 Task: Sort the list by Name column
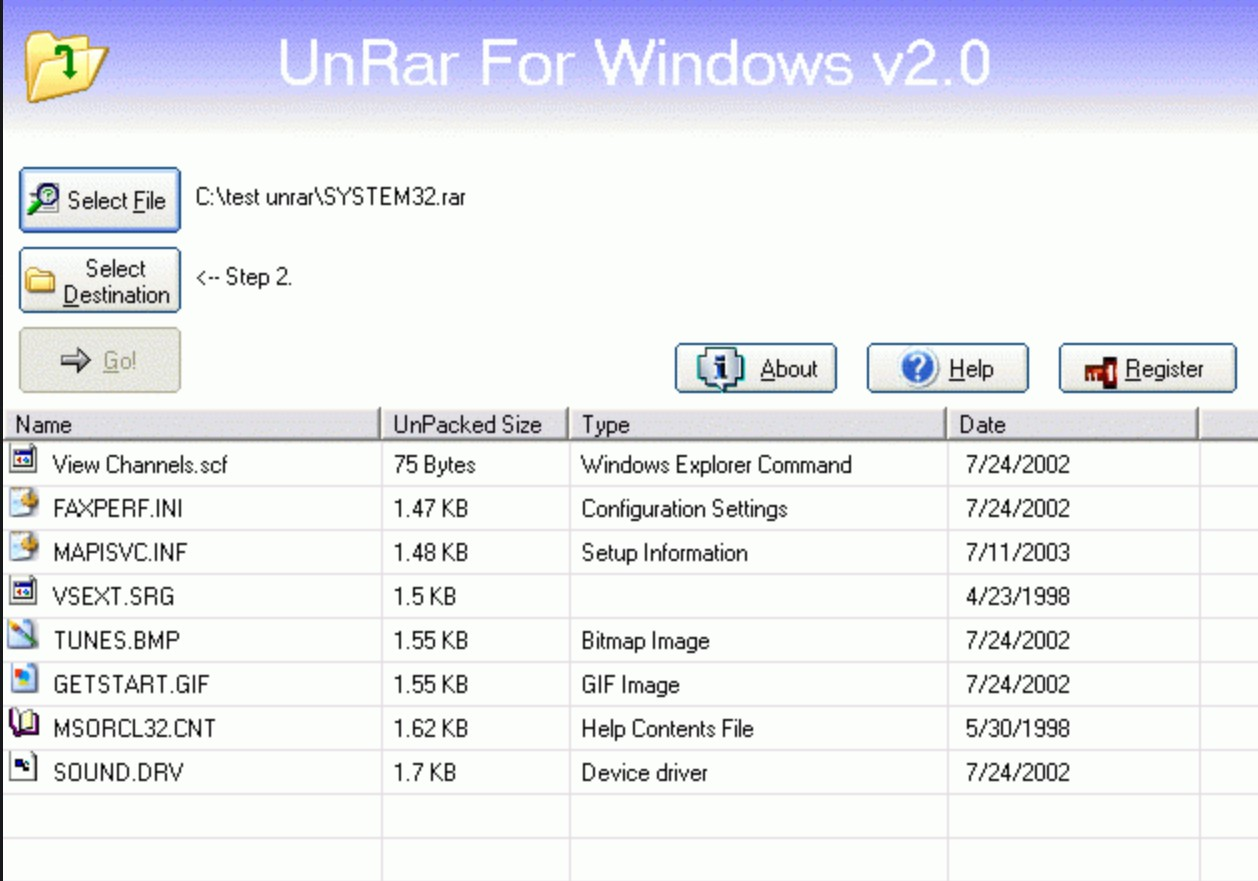coord(191,424)
